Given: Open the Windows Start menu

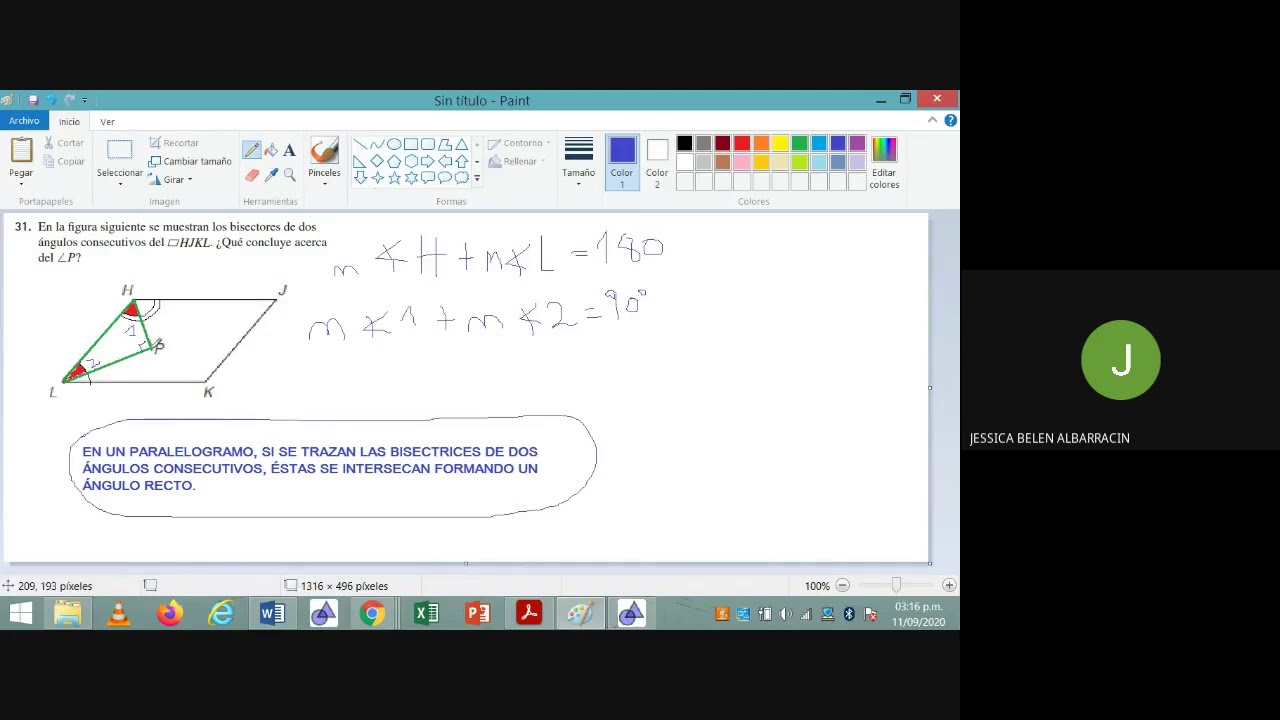Looking at the screenshot, I should 20,613.
